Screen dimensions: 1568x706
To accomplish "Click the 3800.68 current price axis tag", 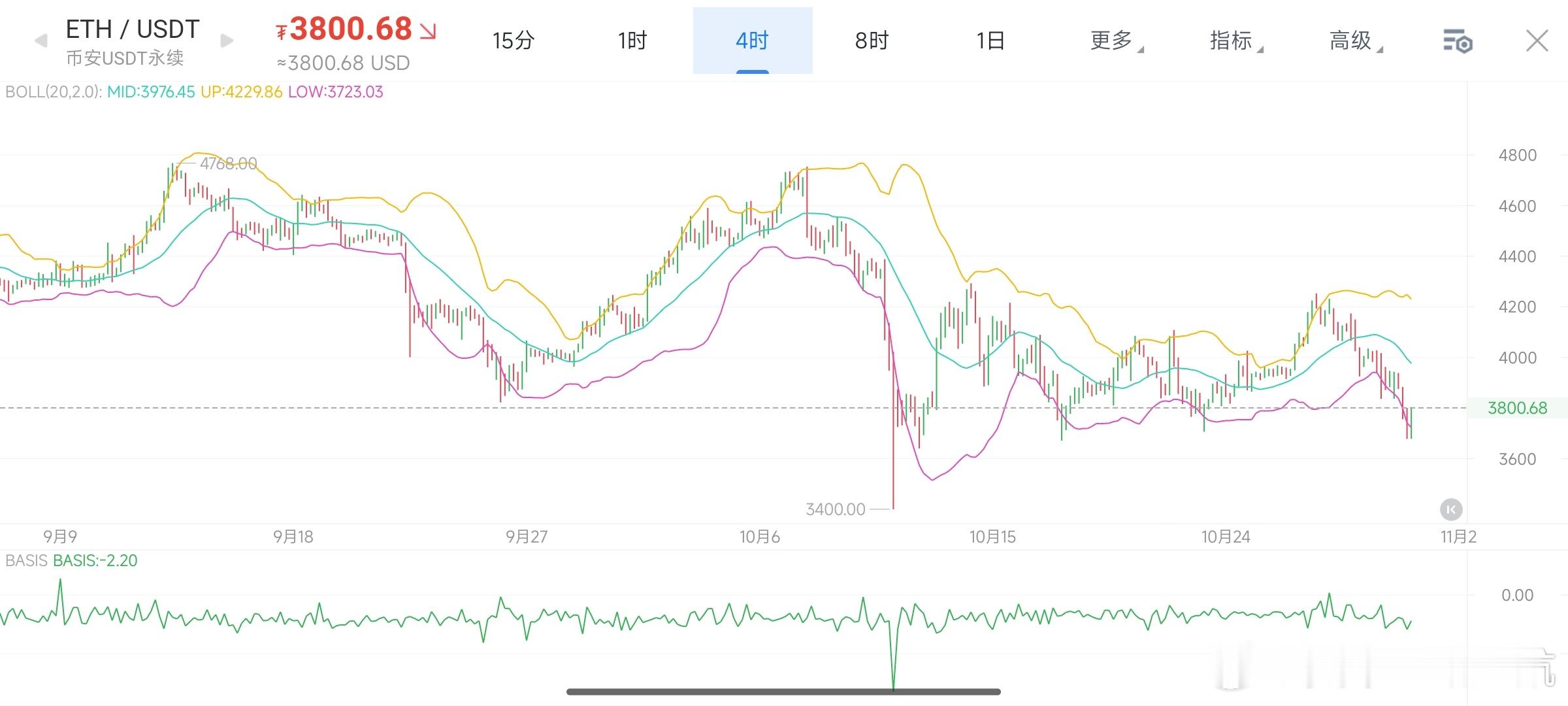I will (x=1516, y=409).
